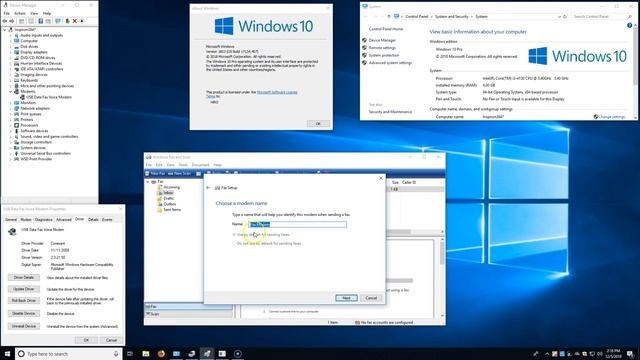
Task: Switch to the General tab in modem properties
Action: tap(11, 220)
